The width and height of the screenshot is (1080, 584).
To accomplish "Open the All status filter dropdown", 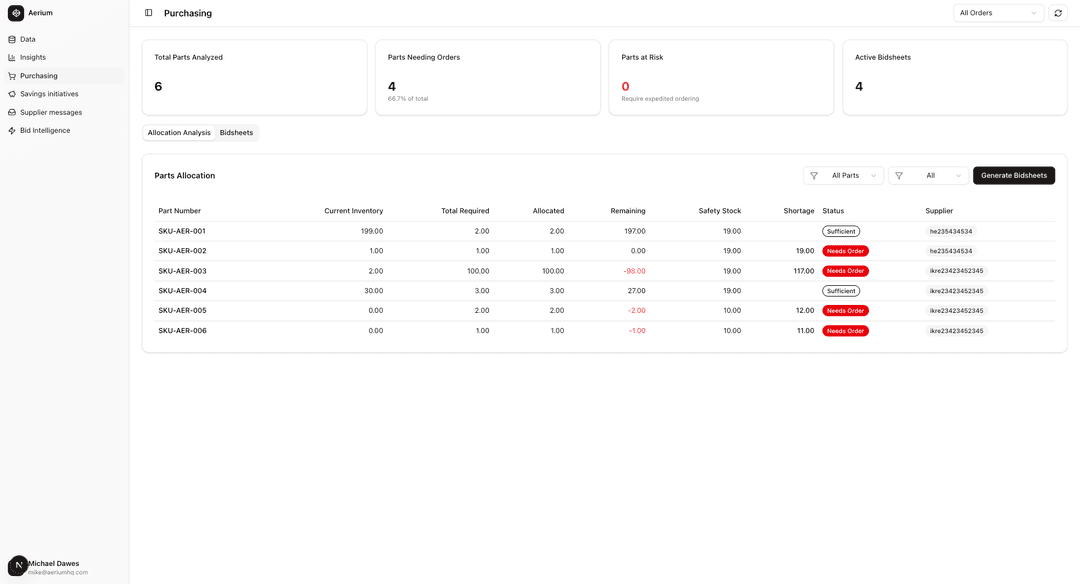I will (x=929, y=175).
